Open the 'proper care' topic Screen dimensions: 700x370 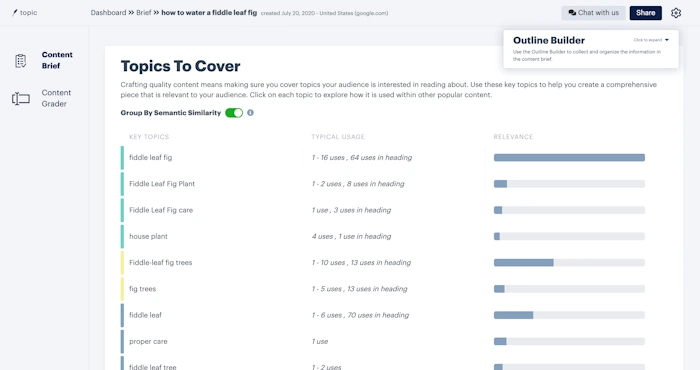tap(148, 341)
